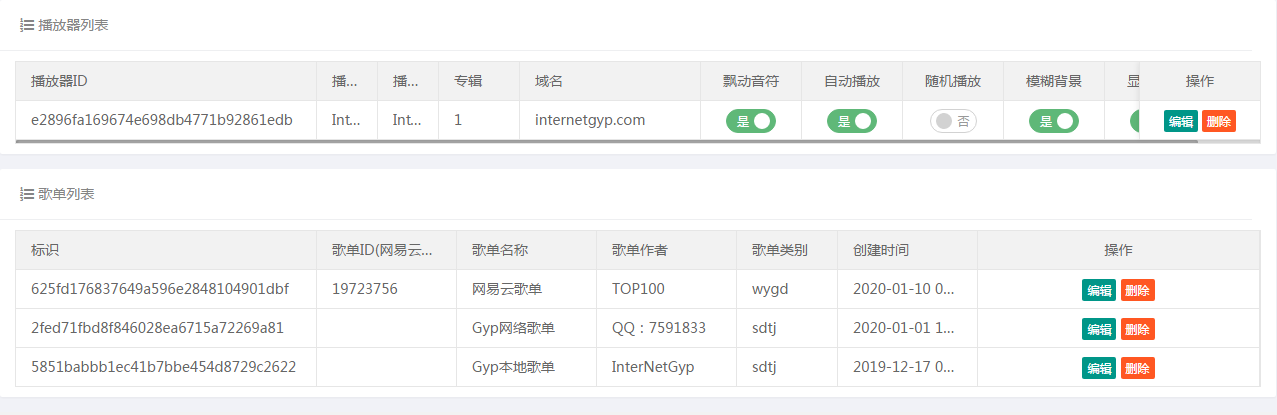1277x415 pixels.
Task: Click the list icon beside 播放器列表
Action: (27, 26)
